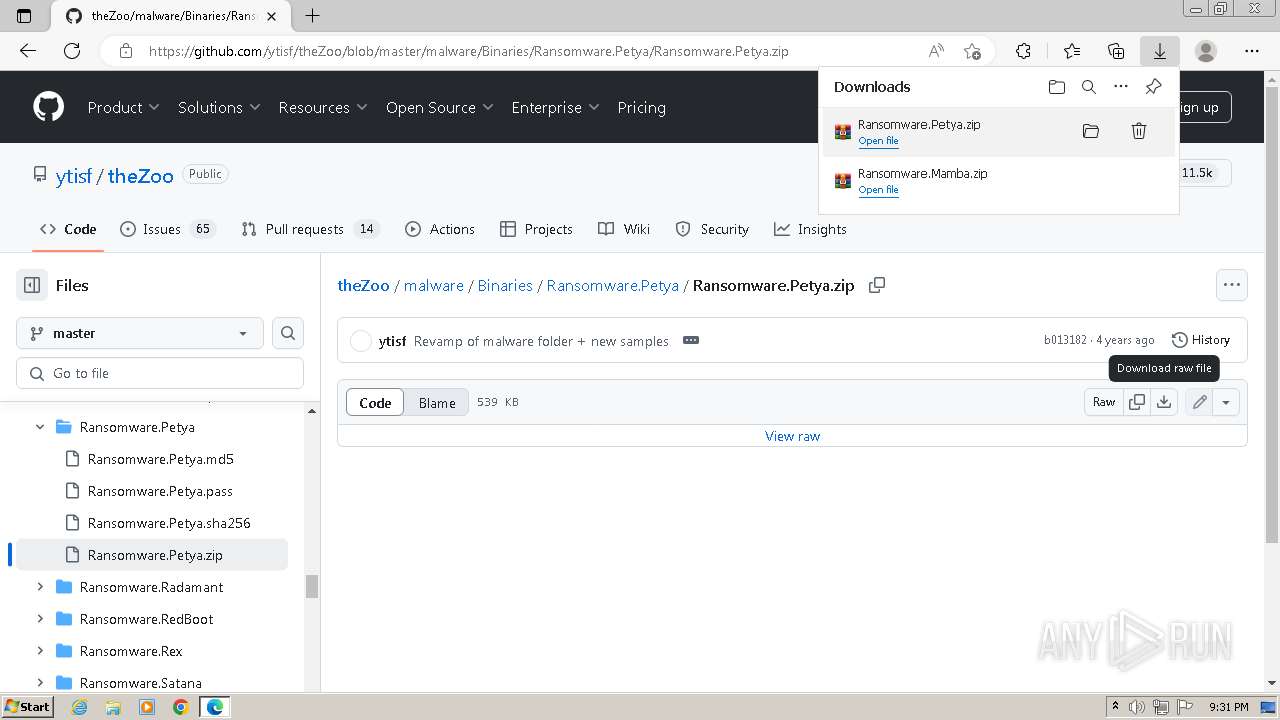Show Ransomware.Petya.zip in folder
1280x720 pixels.
pos(1091,131)
